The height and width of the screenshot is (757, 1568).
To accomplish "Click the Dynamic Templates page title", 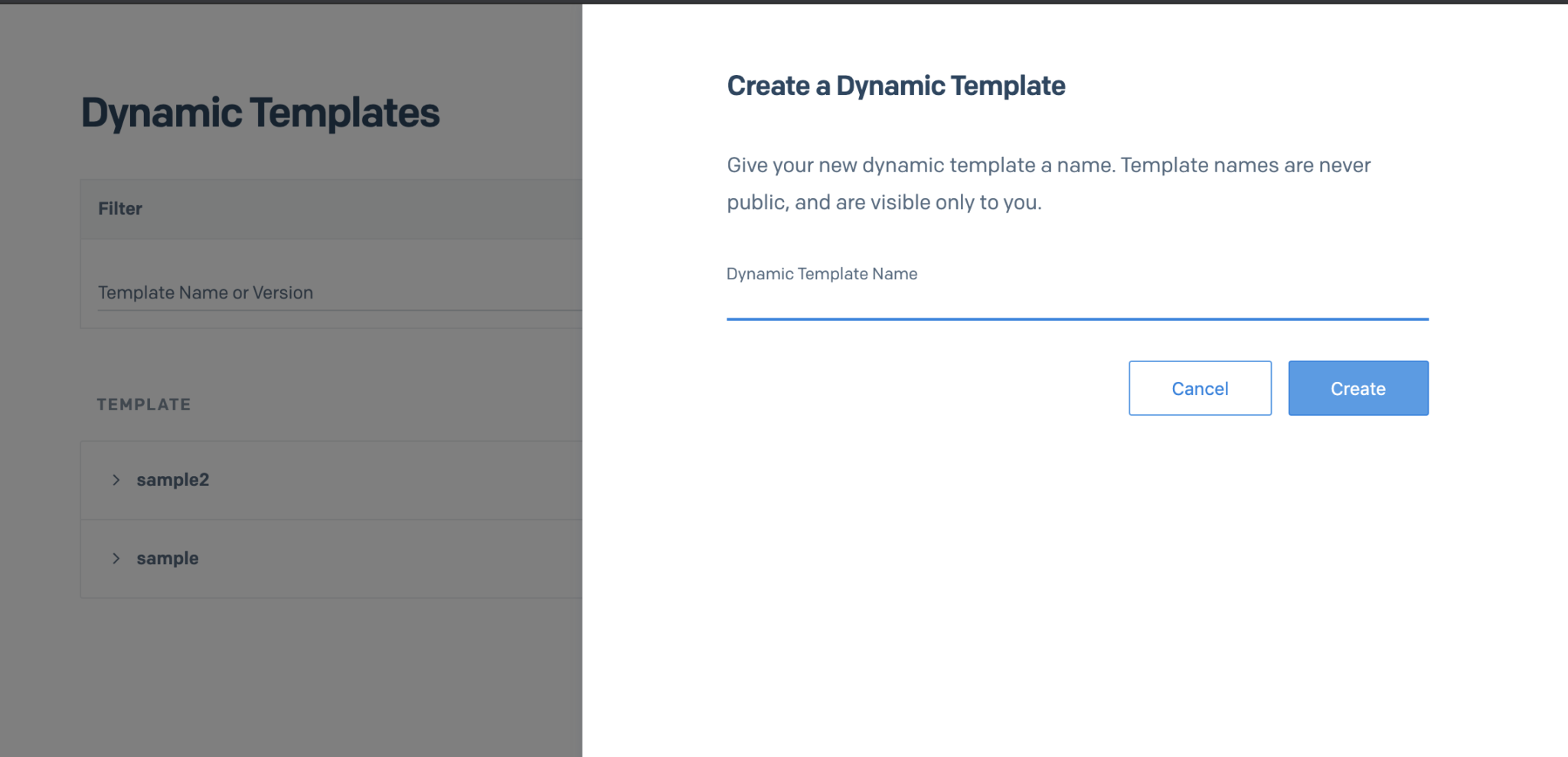I will 260,113.
